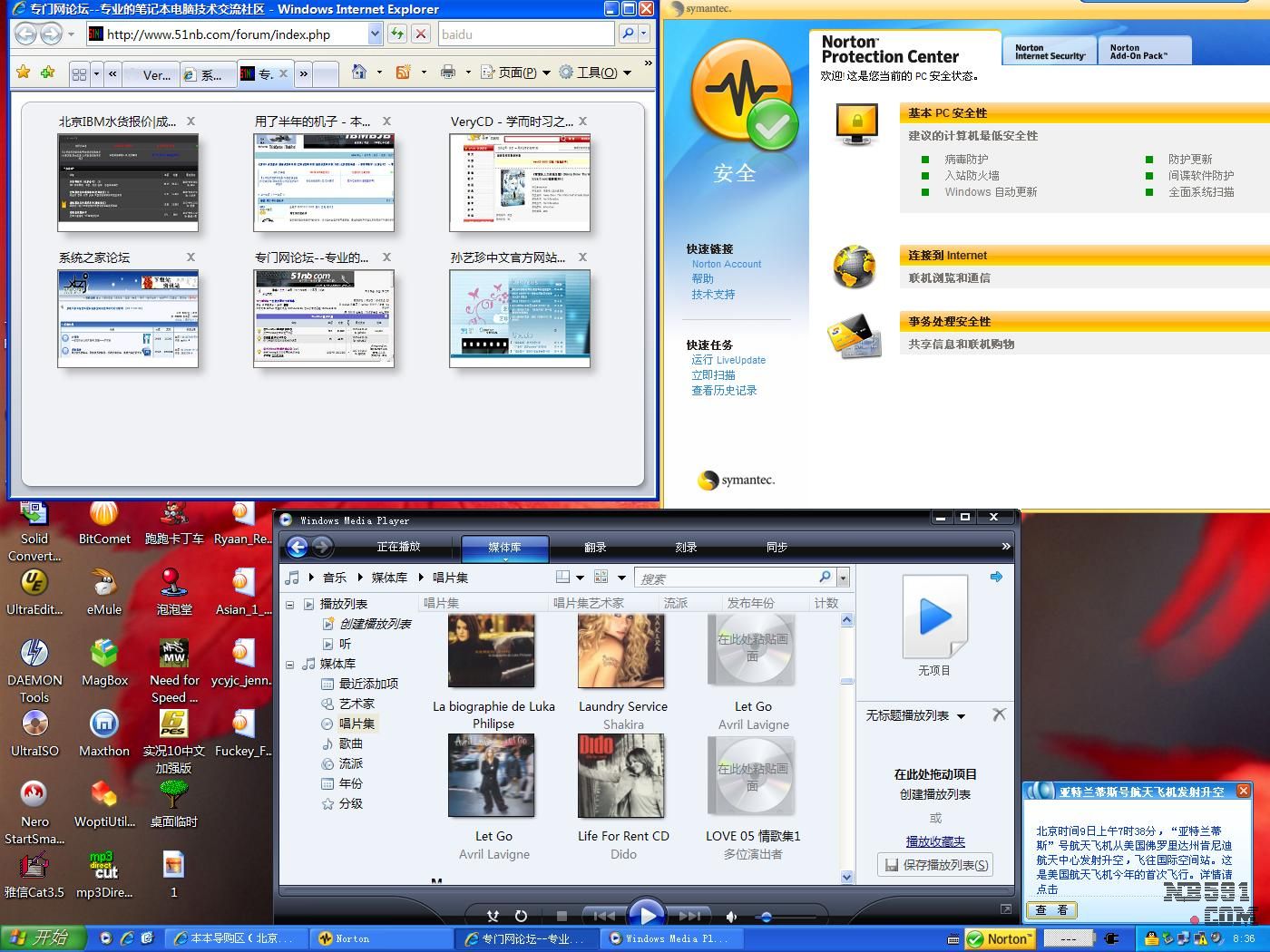The image size is (1270, 952).
Task: Click the RSS feeds icon in IE
Action: (x=404, y=73)
